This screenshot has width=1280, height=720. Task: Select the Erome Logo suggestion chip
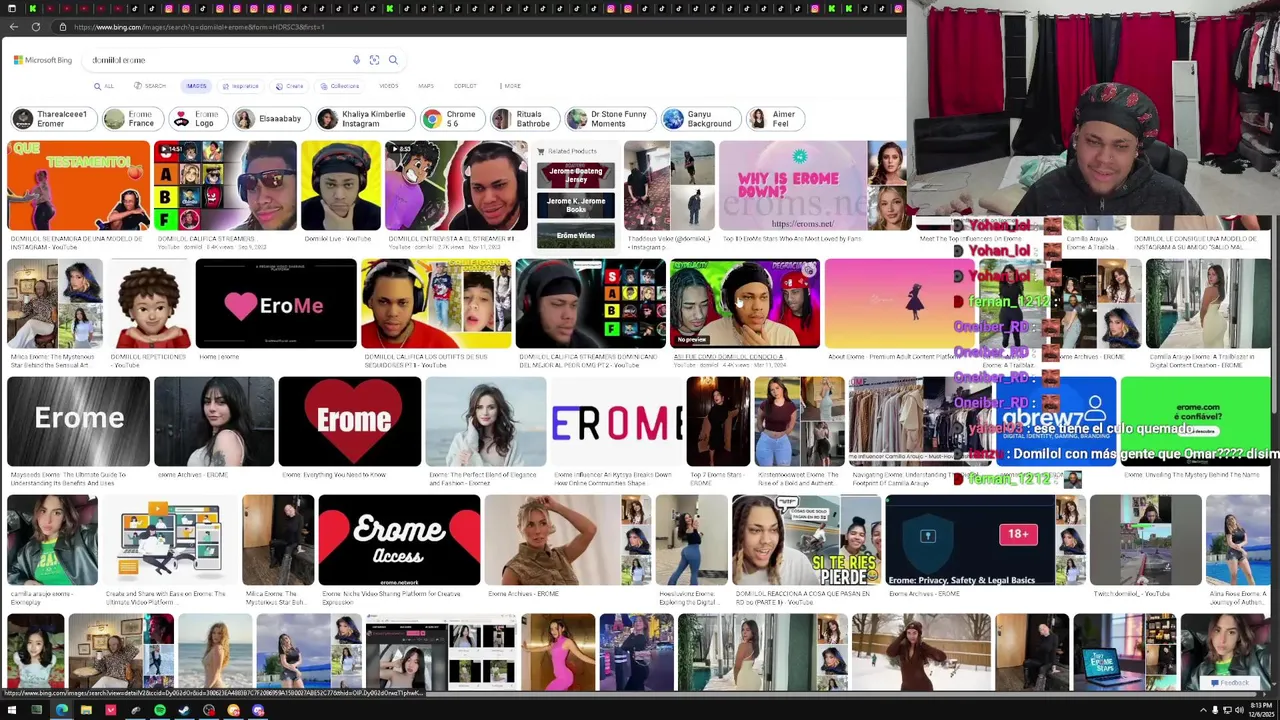(x=196, y=119)
